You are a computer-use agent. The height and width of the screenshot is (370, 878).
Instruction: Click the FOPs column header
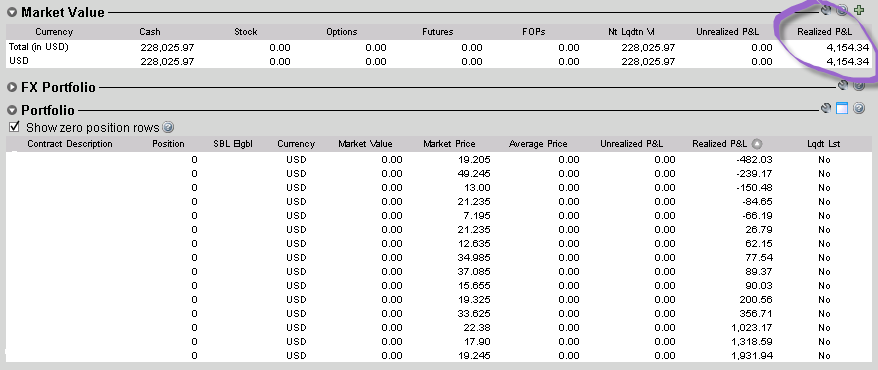click(535, 32)
